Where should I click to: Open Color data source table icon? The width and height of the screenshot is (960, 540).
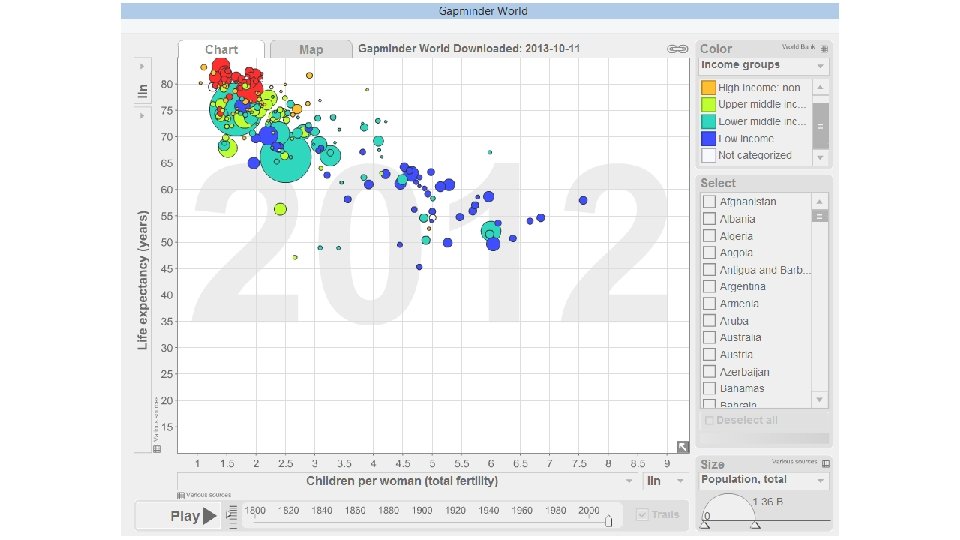[824, 48]
